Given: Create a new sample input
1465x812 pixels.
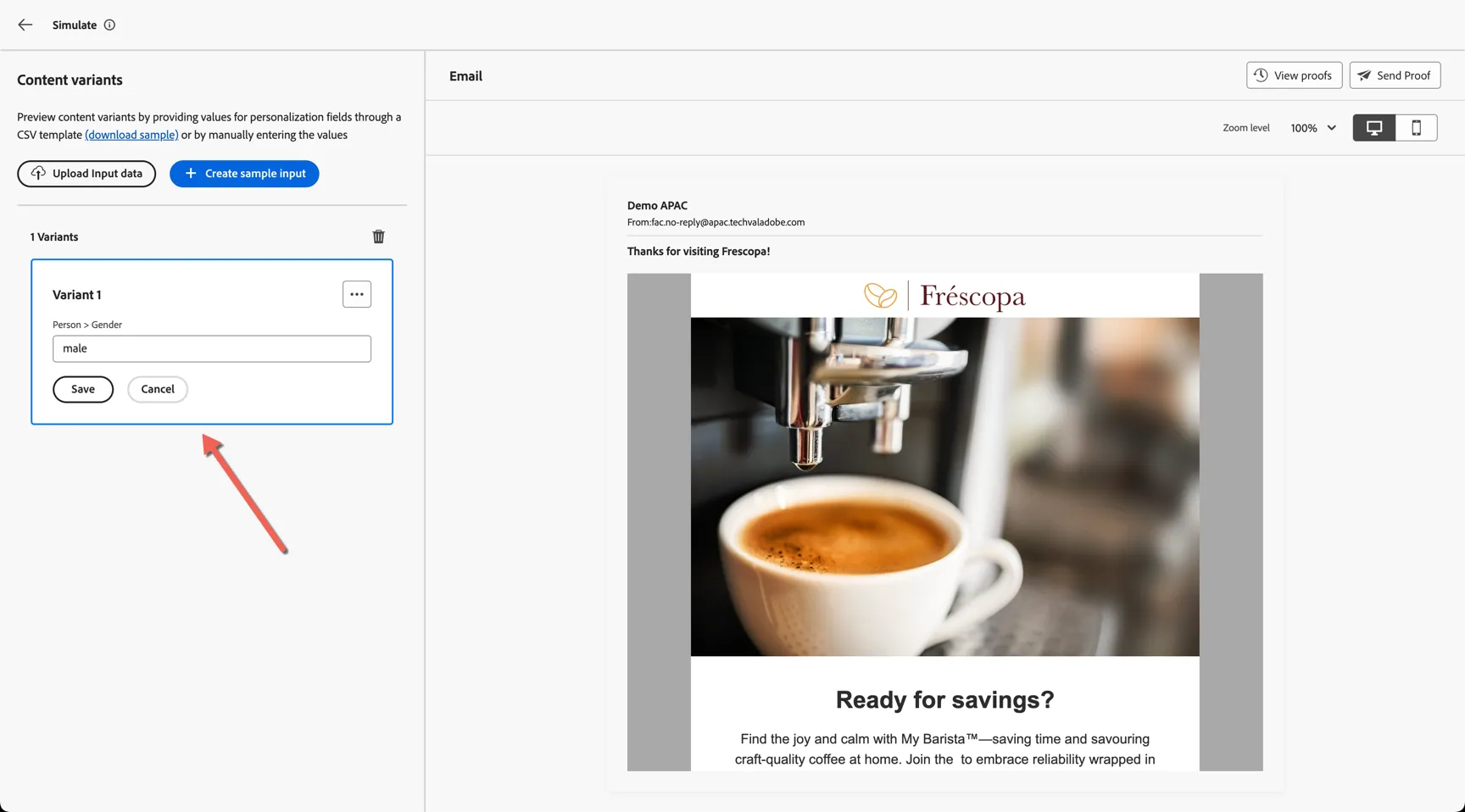Looking at the screenshot, I should pos(244,174).
